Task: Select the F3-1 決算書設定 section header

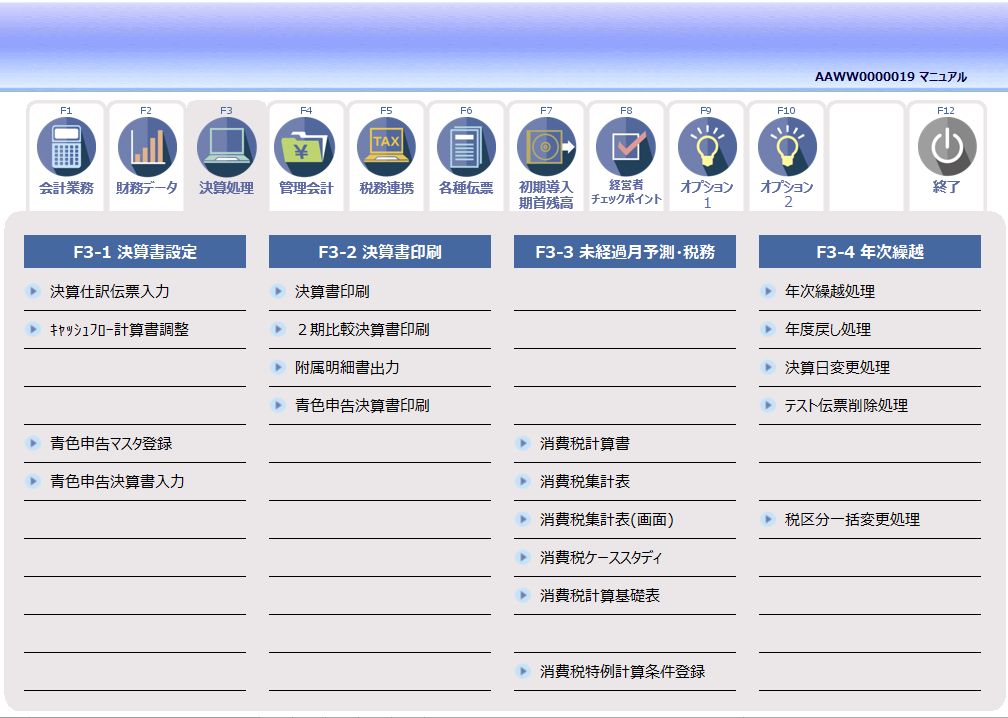Action: click(135, 251)
